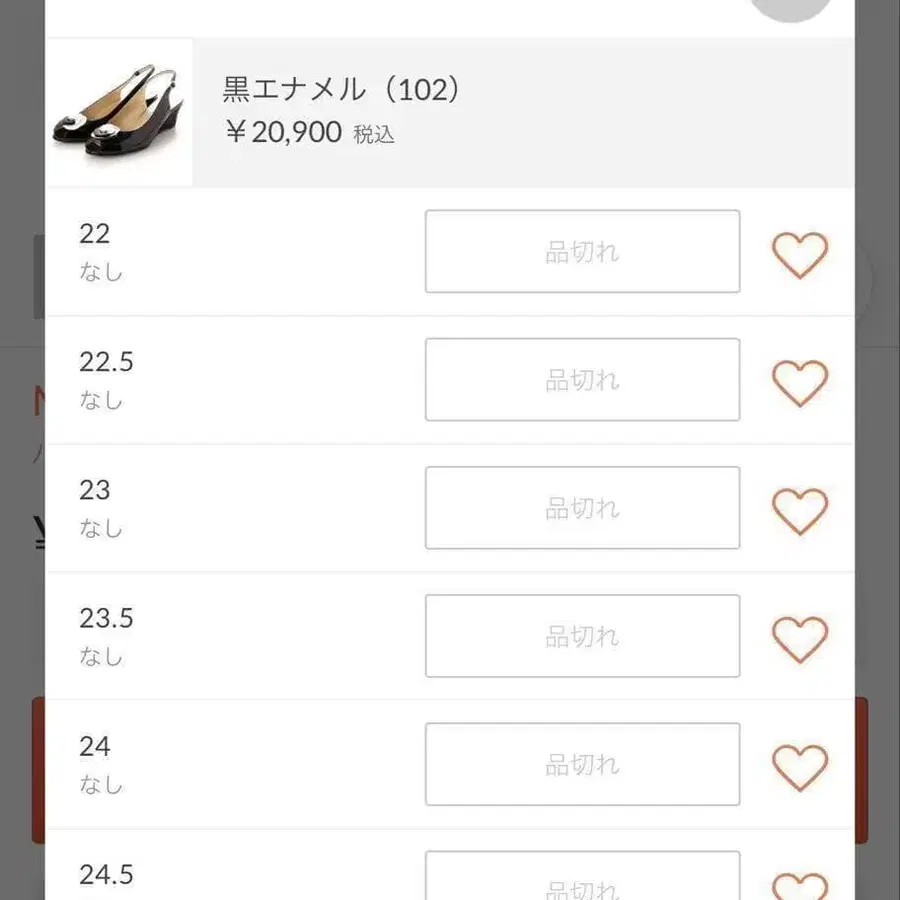
Task: Close the size selection popup
Action: [790, 8]
